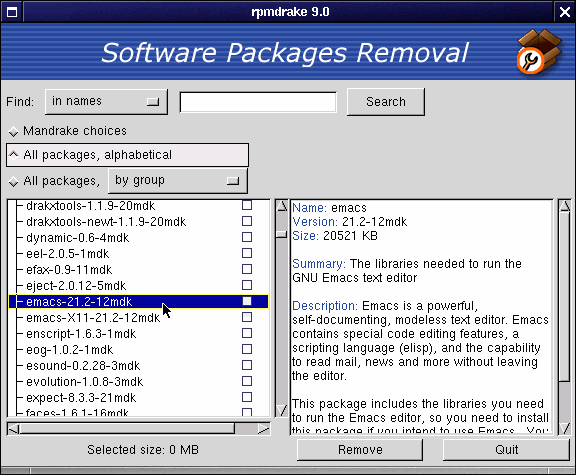Check the drakxtools-1.1.9-20mdk checkbox

pos(247,205)
